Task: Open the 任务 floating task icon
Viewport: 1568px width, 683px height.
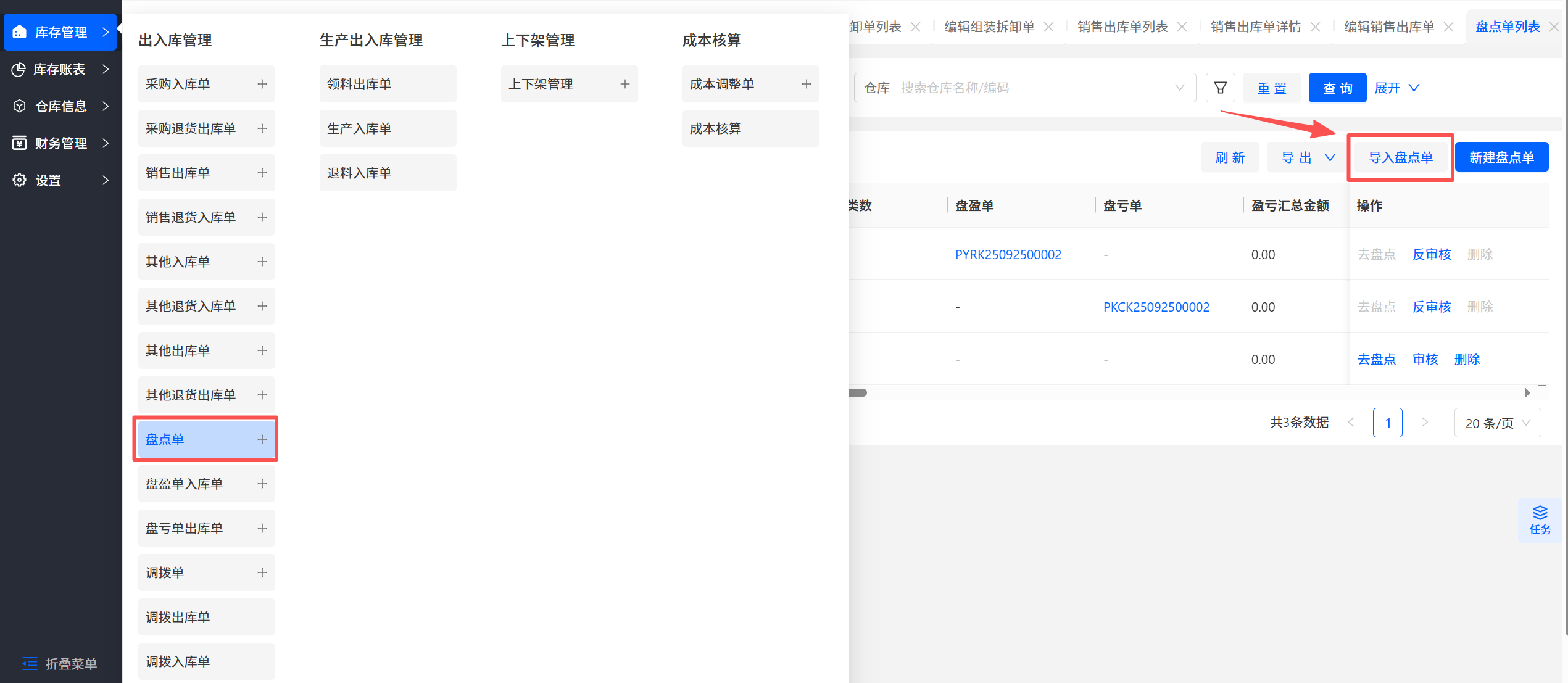Action: pos(1540,520)
